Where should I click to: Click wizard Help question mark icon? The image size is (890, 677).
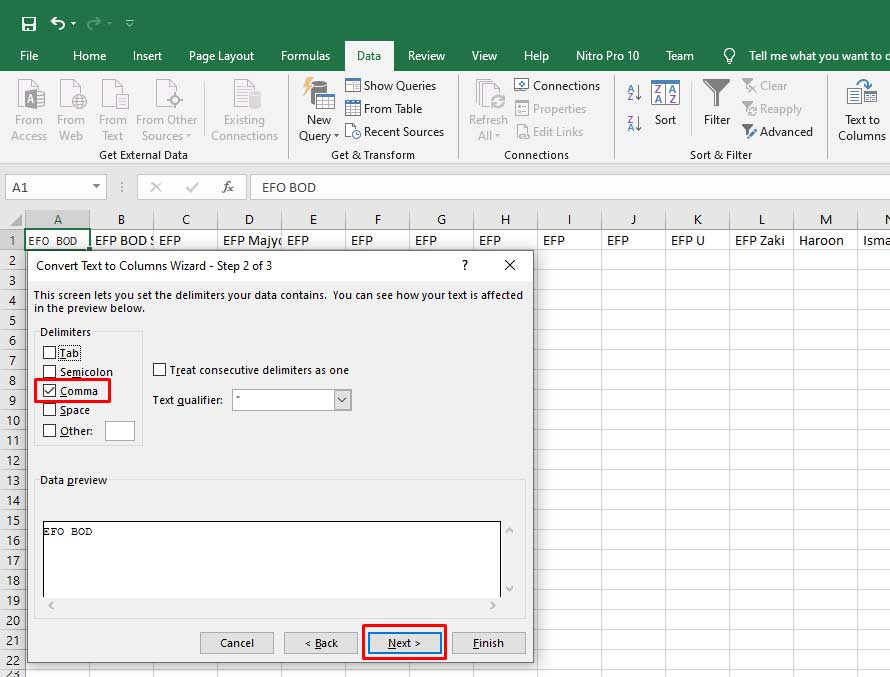[465, 265]
